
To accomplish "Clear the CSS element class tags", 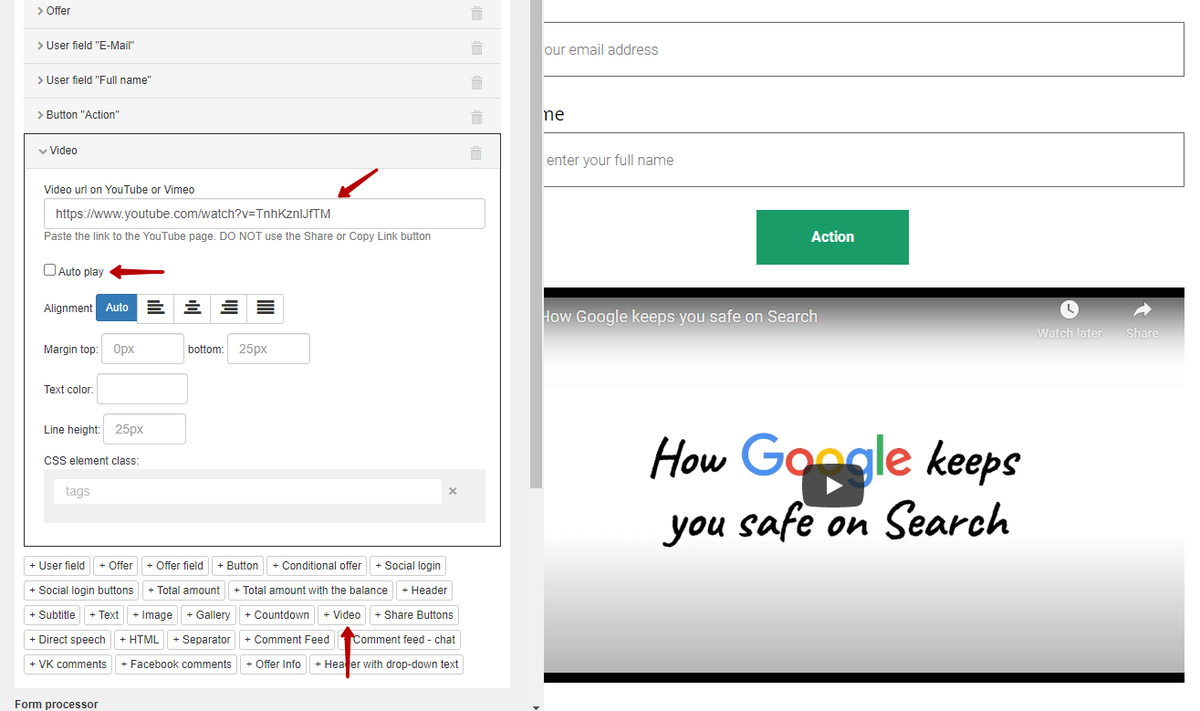I will (452, 491).
